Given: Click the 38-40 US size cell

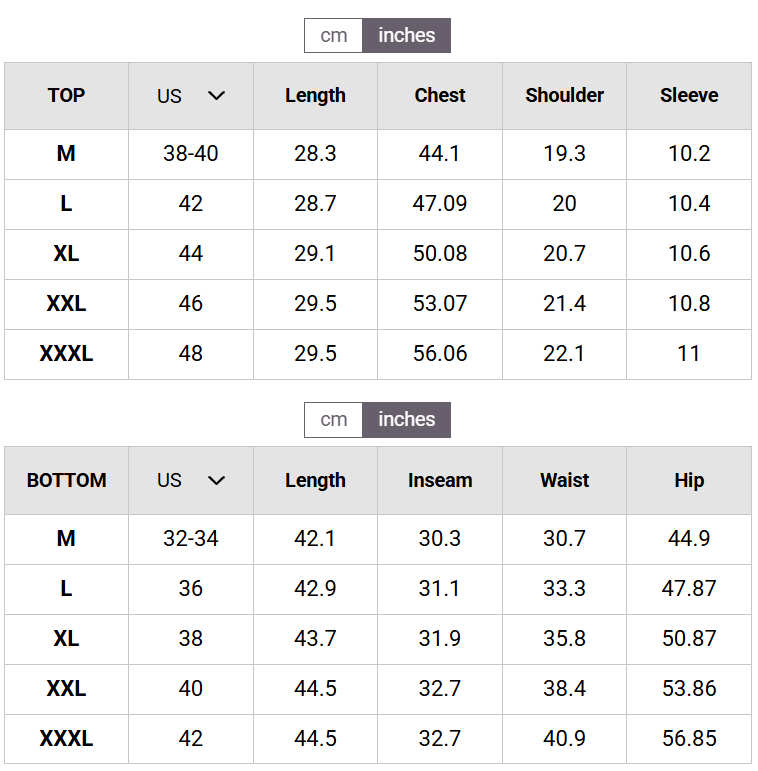Looking at the screenshot, I should pos(191,154).
